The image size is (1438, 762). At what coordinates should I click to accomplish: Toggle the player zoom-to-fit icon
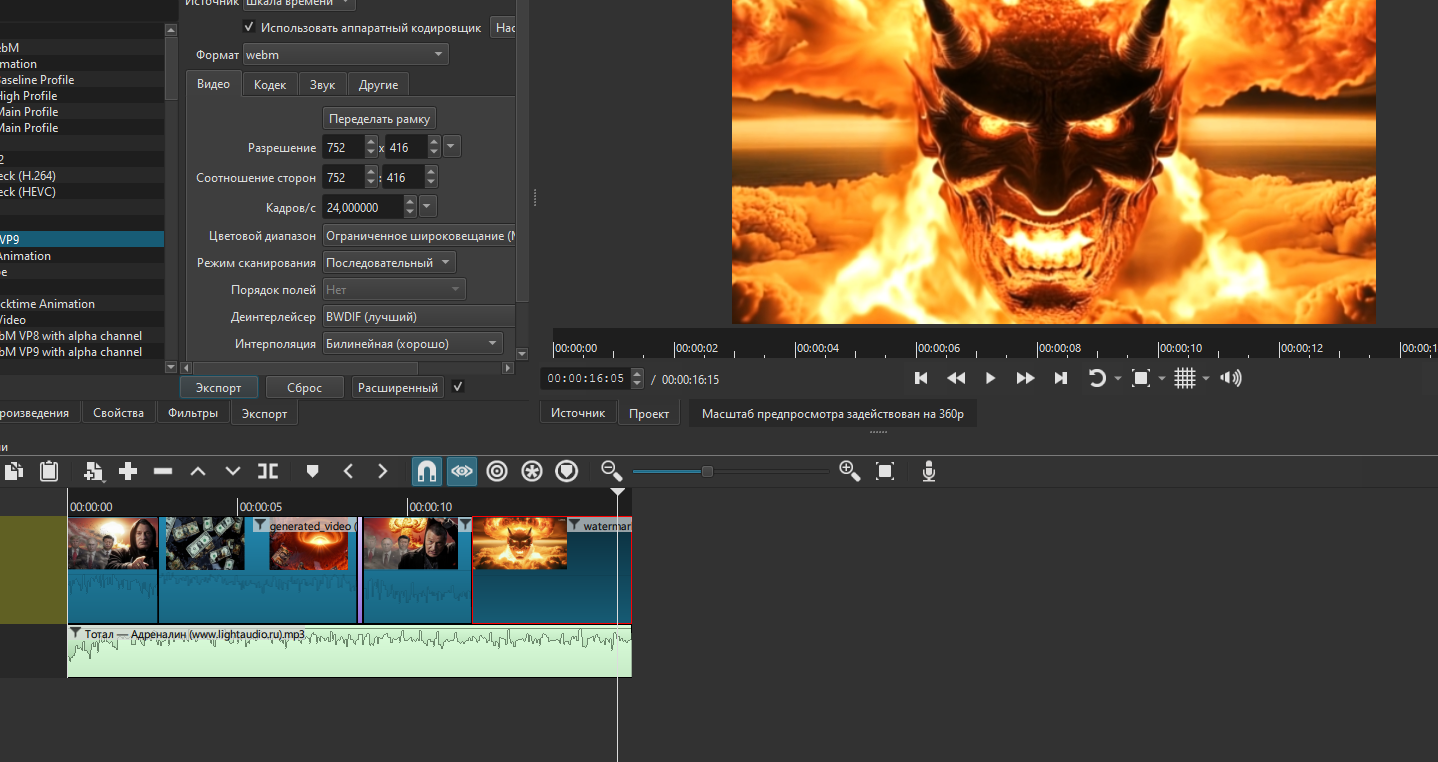[x=1141, y=378]
